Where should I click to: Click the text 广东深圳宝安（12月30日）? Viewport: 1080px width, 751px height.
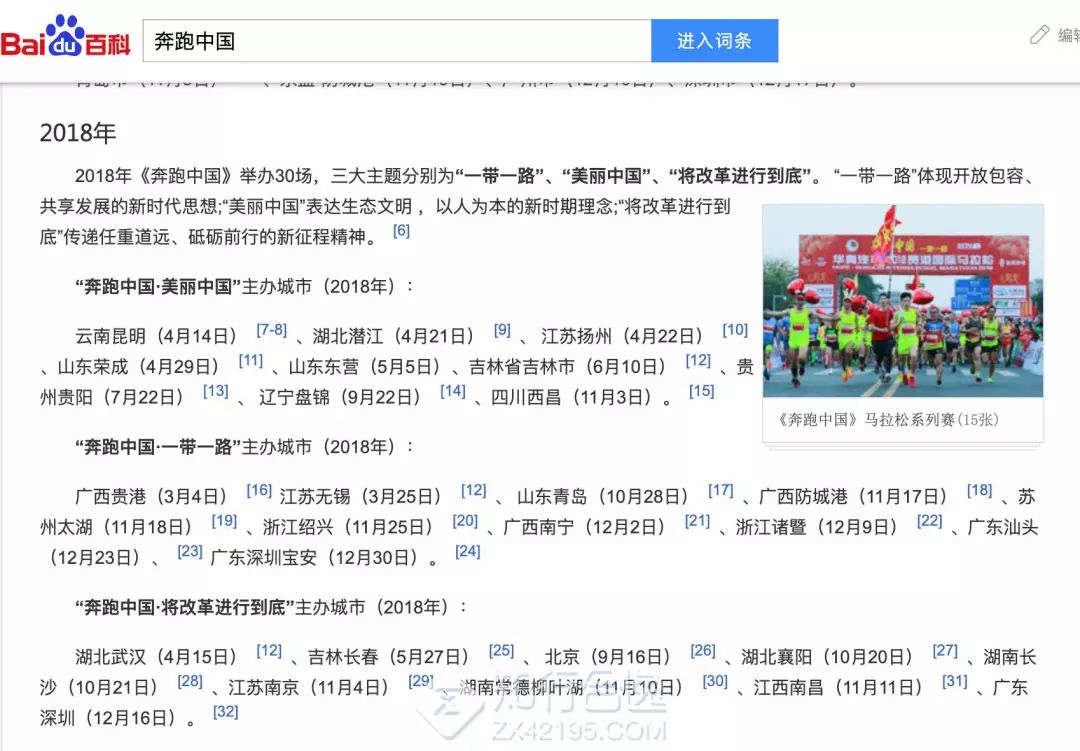[x=315, y=557]
